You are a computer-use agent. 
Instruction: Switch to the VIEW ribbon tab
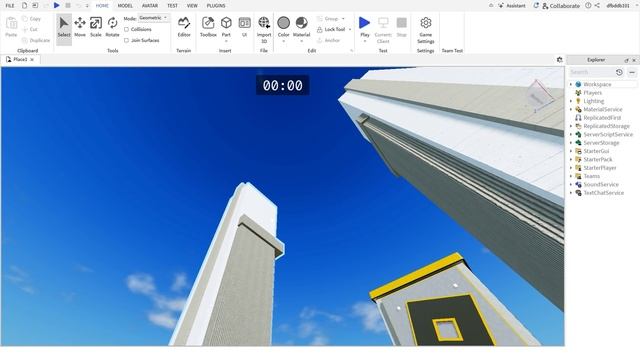click(x=192, y=6)
